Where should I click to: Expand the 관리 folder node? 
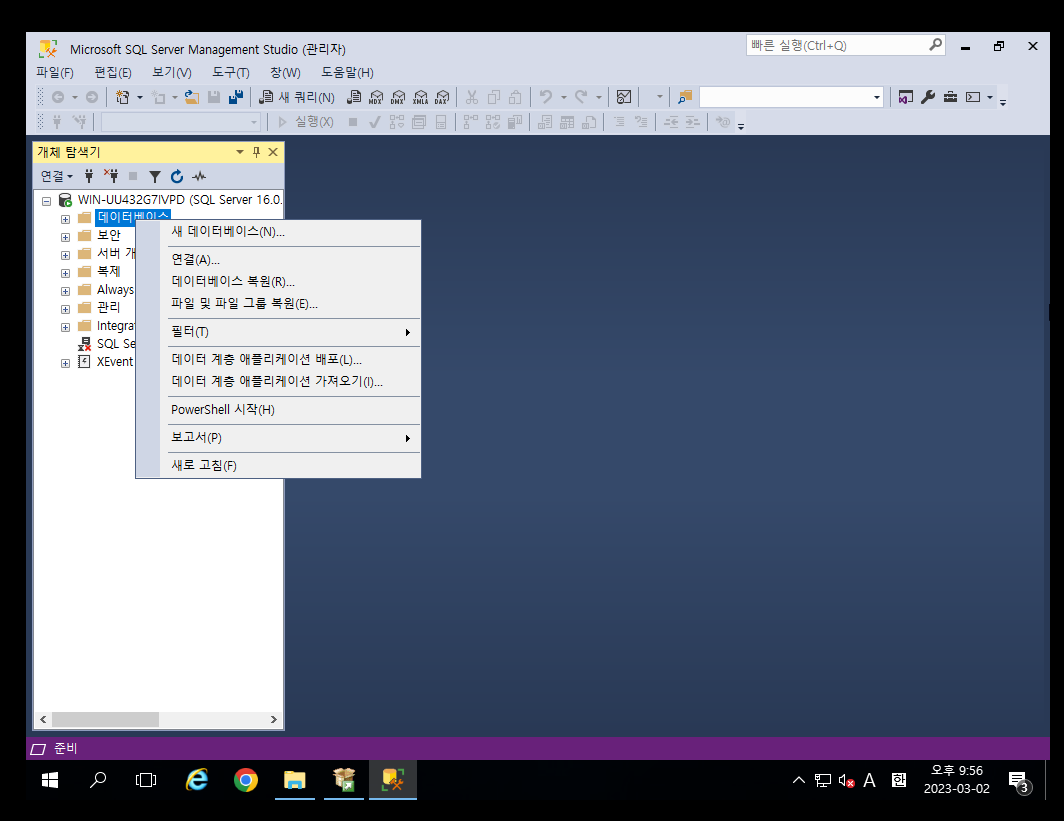coord(65,309)
